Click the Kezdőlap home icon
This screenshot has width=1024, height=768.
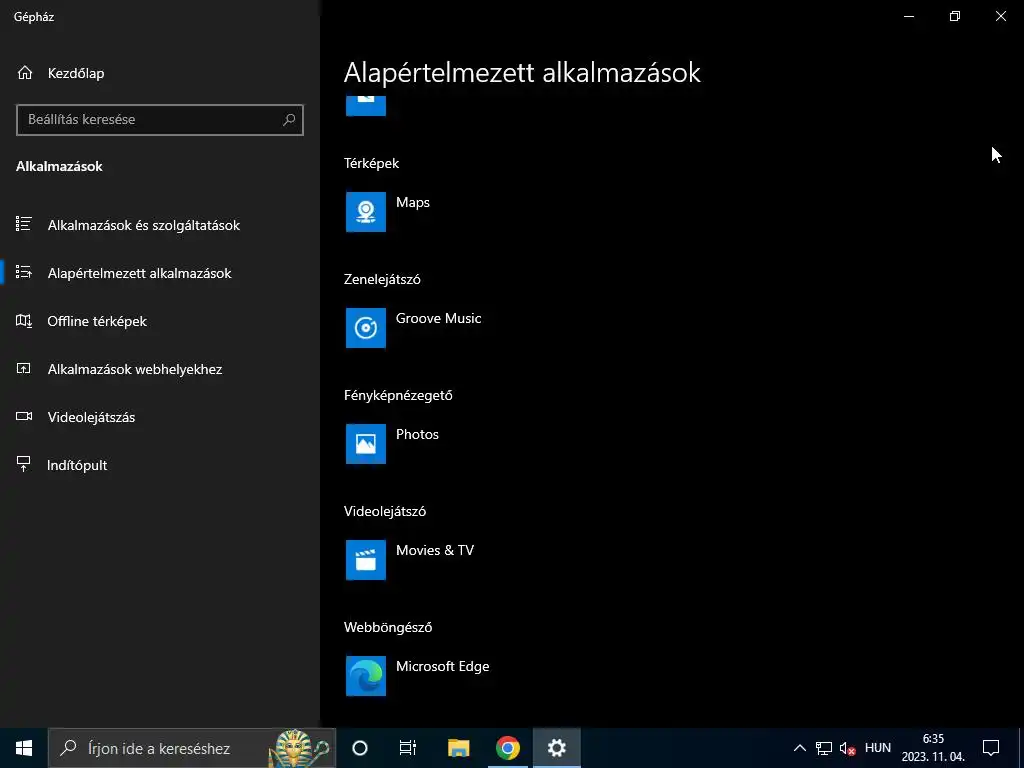(x=25, y=72)
